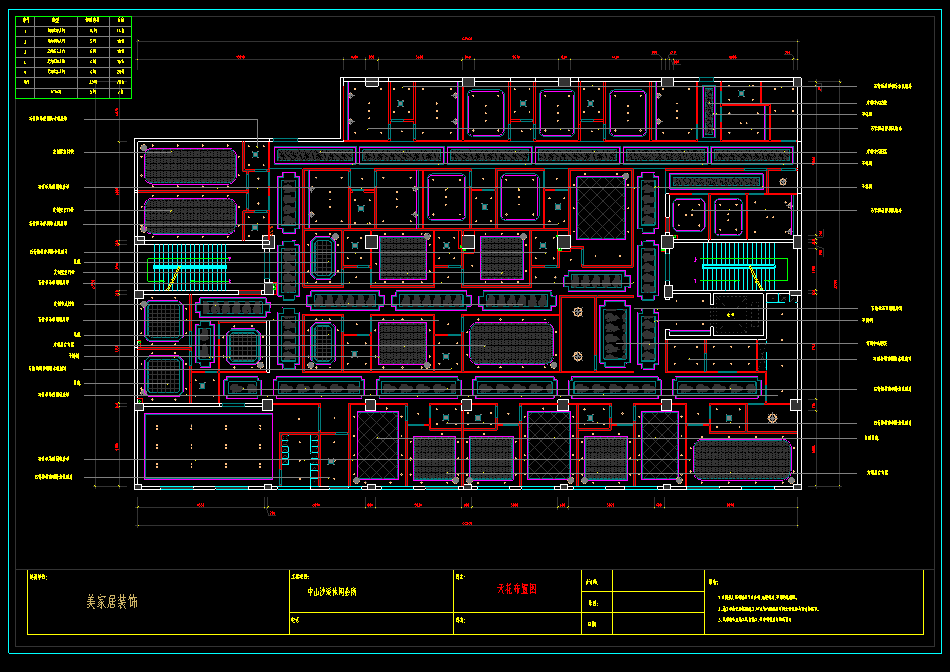Screen dimensions: 950x672
Task: Select the large diamond-hatched ceiling panel in the upper center
Action: (x=601, y=208)
